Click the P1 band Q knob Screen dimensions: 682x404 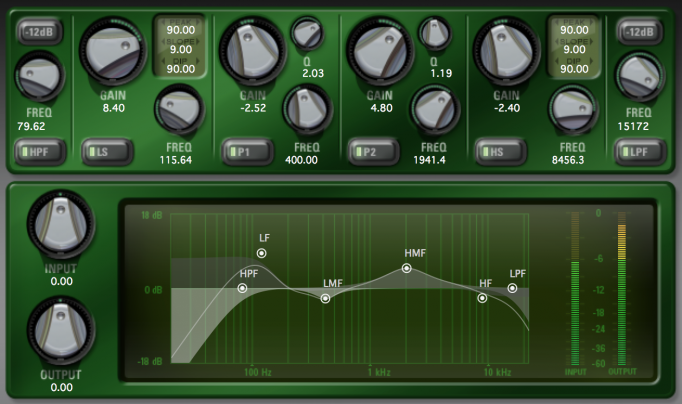(x=307, y=34)
